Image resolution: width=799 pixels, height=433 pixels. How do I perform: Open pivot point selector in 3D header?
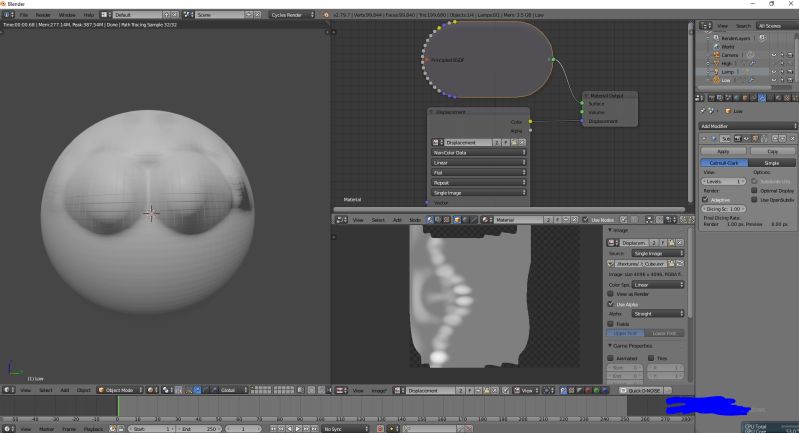pyautogui.click(x=167, y=390)
